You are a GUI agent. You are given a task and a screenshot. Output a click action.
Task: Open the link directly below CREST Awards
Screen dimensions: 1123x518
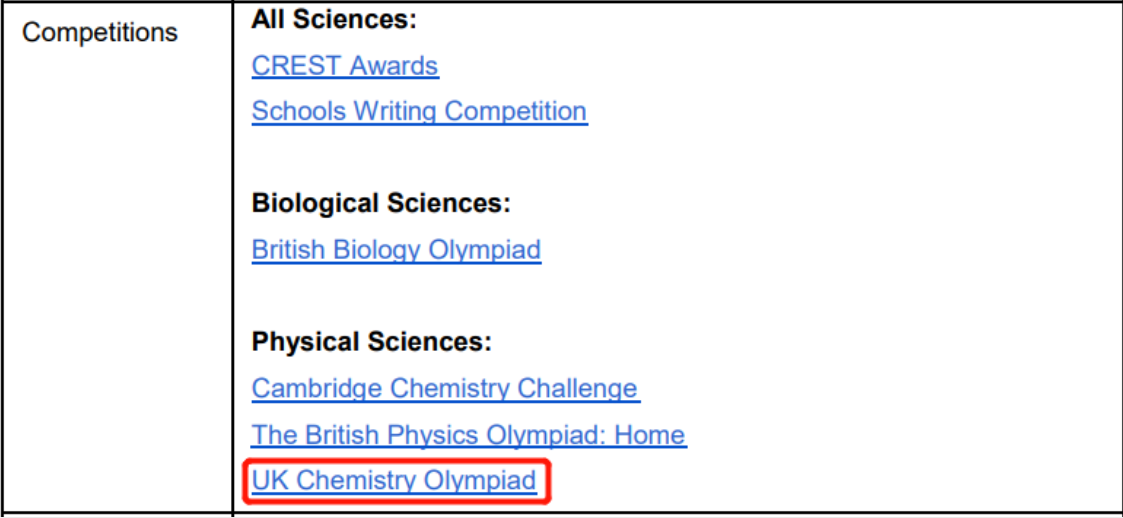click(419, 111)
